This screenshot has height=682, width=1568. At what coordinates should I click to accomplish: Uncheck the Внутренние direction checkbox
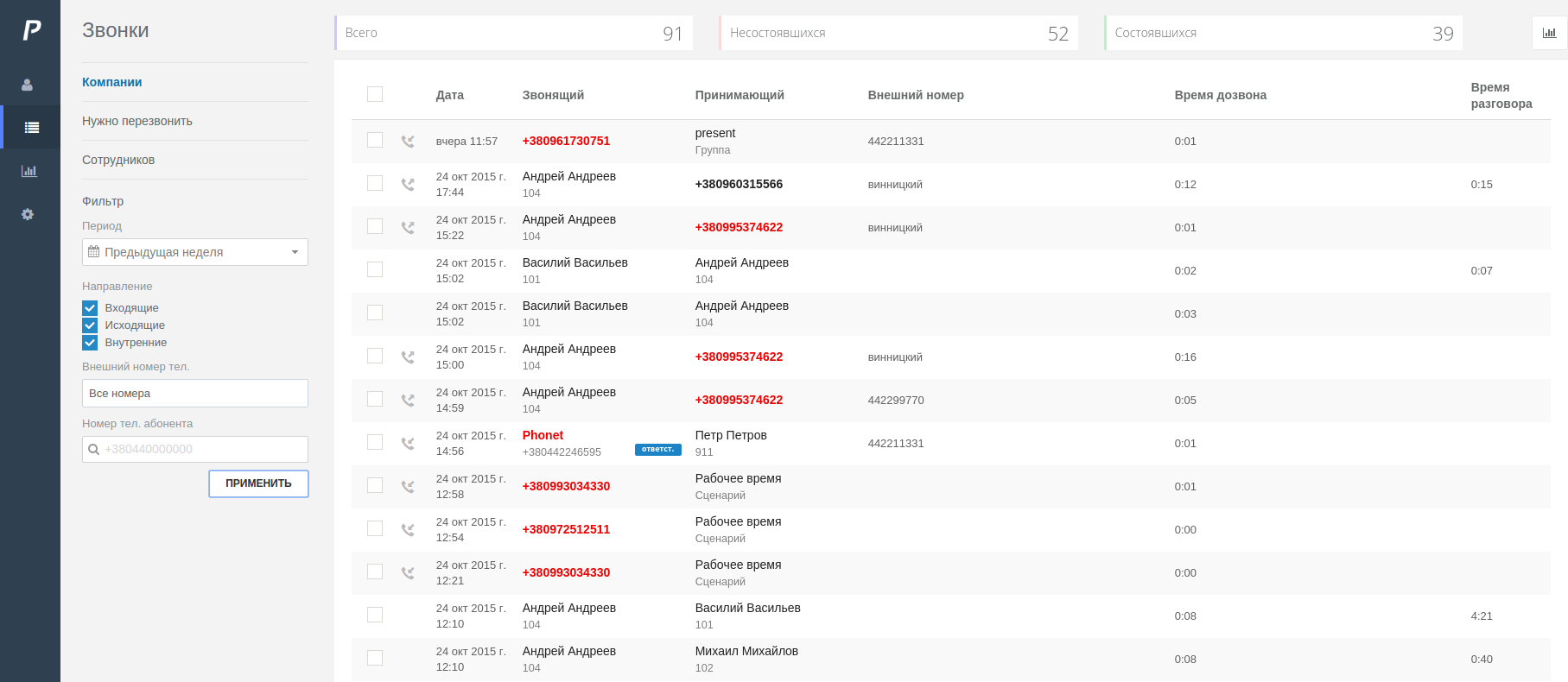[x=90, y=343]
